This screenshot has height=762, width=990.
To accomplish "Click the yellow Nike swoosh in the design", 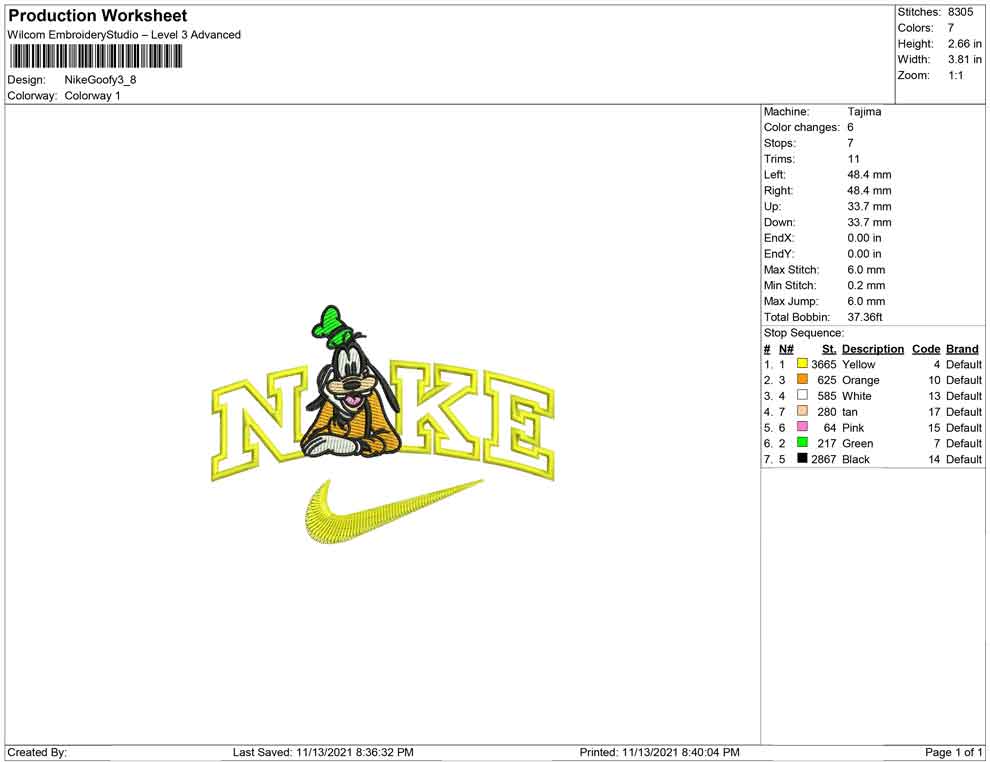I will pyautogui.click(x=393, y=511).
